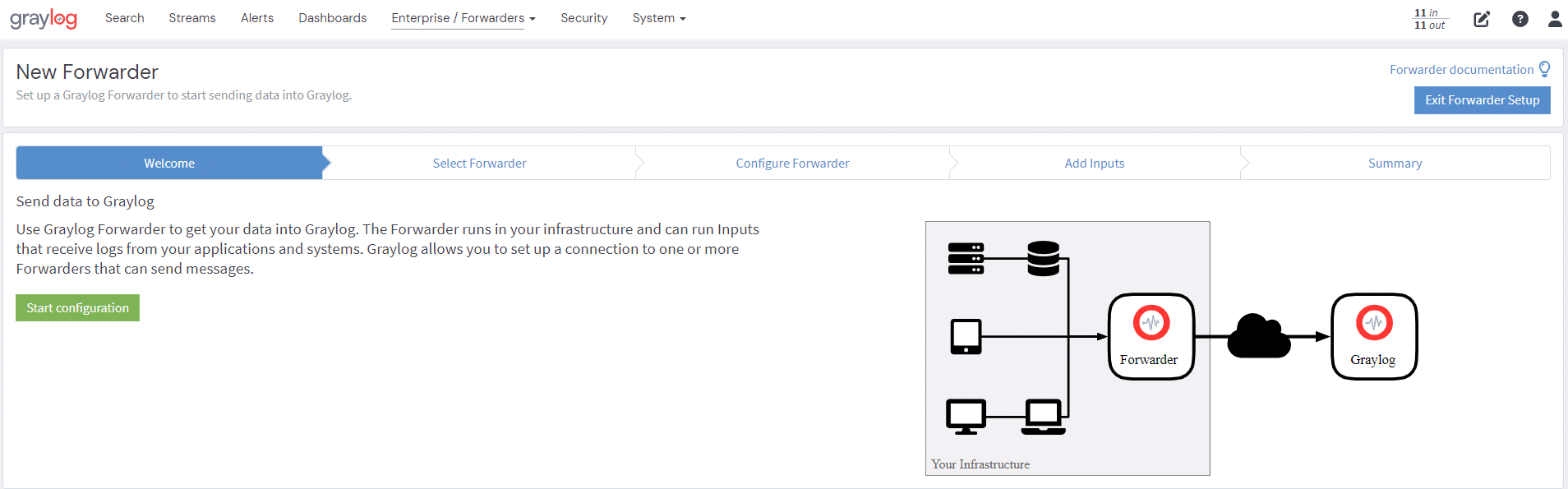Click the lightbulb documentation icon

1544,69
